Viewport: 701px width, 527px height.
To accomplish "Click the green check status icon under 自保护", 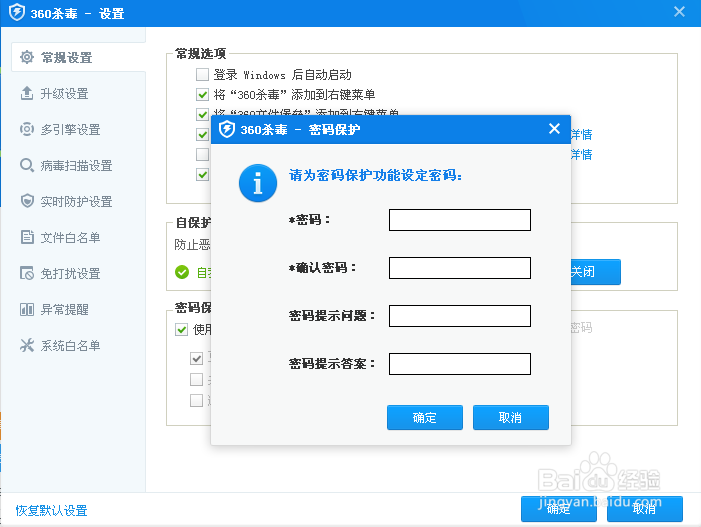I will point(182,272).
